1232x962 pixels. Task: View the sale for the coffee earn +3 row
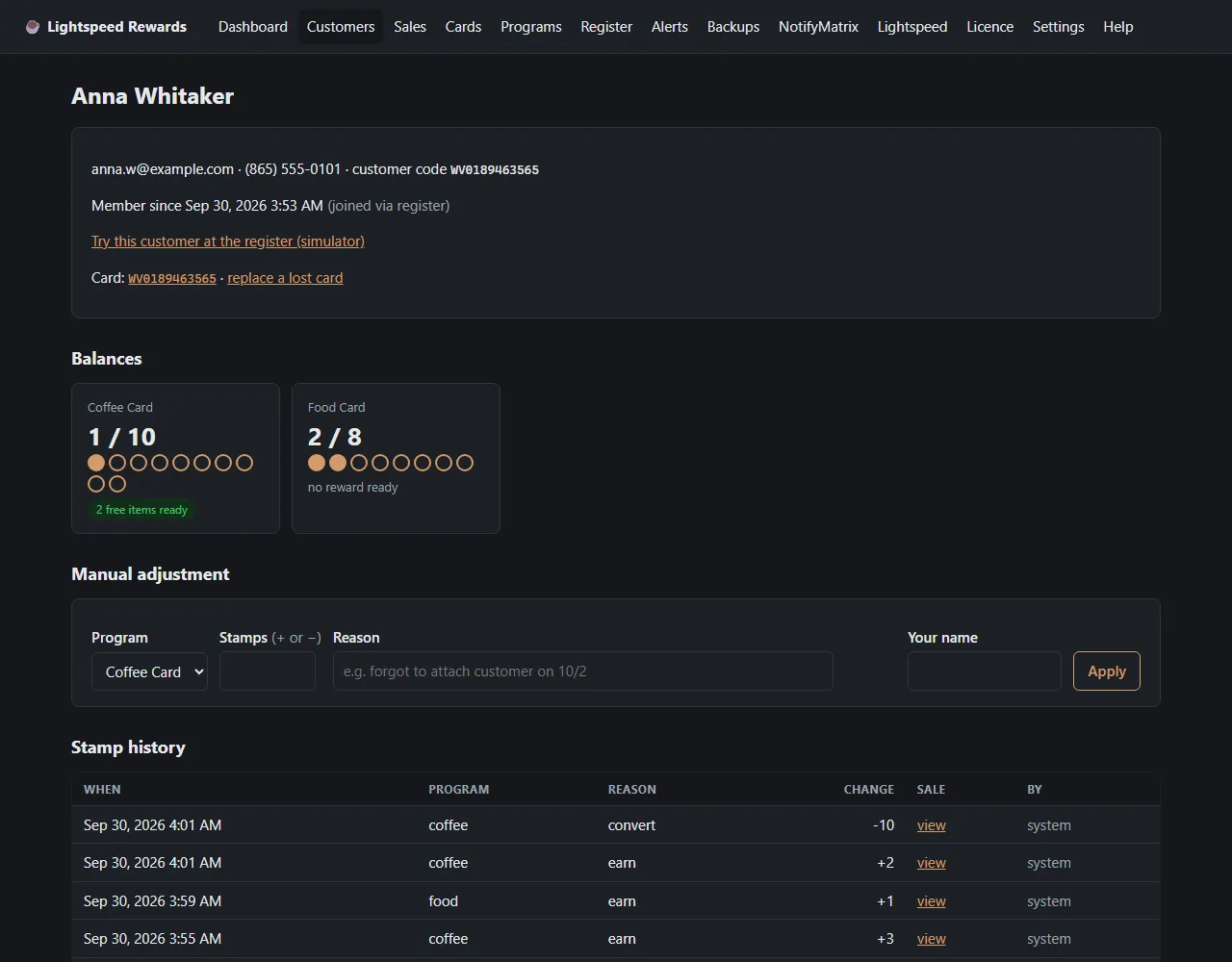point(932,939)
